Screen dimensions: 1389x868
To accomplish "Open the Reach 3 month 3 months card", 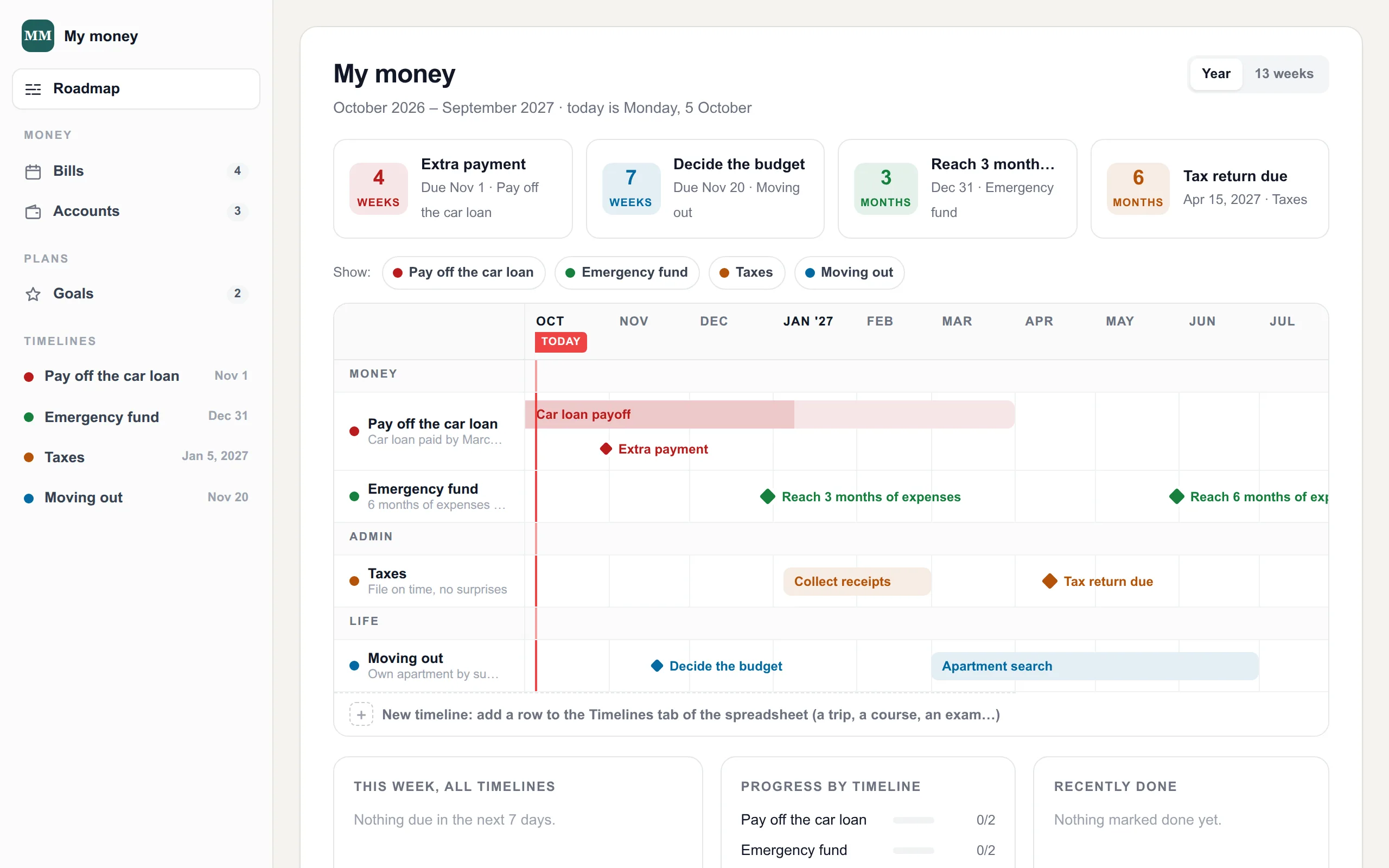I will pos(957,189).
